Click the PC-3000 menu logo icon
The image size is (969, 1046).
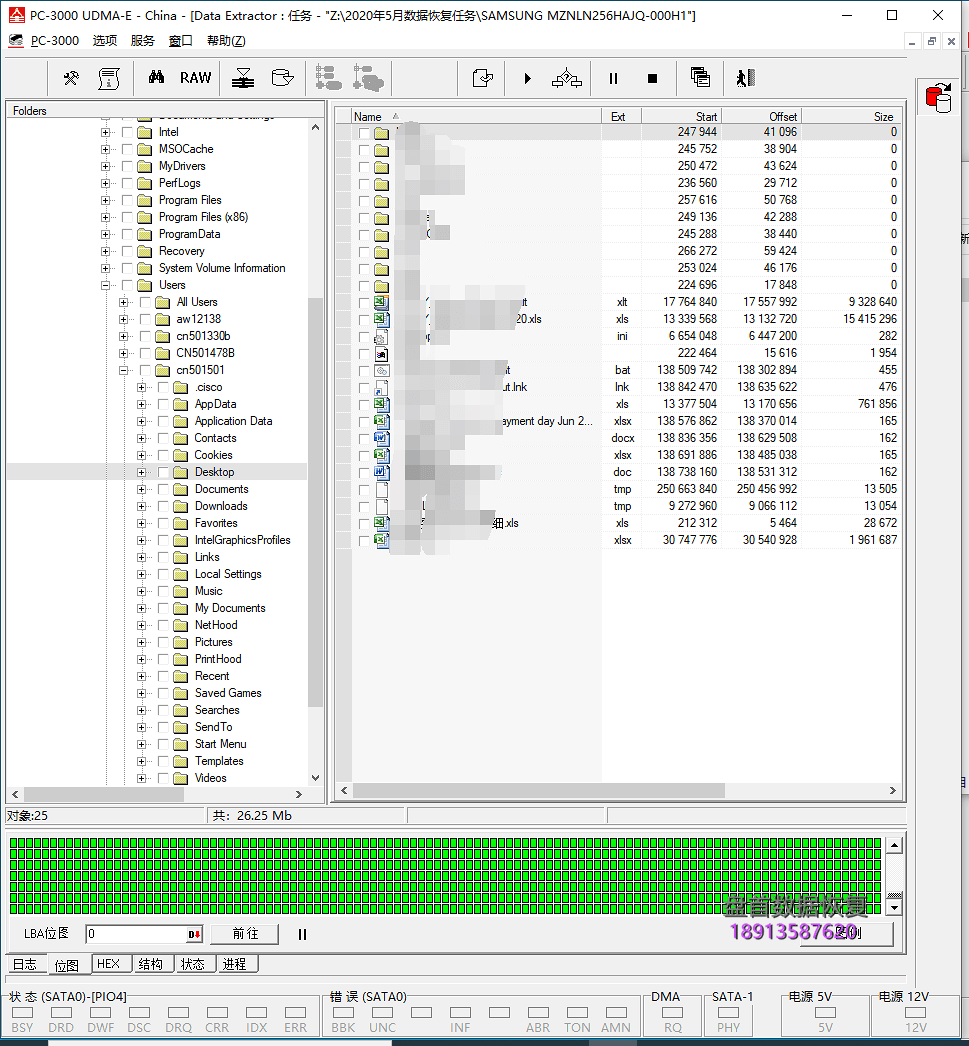tap(16, 41)
